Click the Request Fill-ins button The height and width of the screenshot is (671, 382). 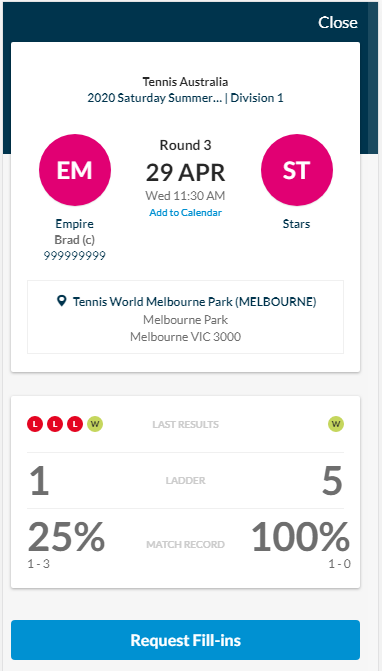click(186, 640)
